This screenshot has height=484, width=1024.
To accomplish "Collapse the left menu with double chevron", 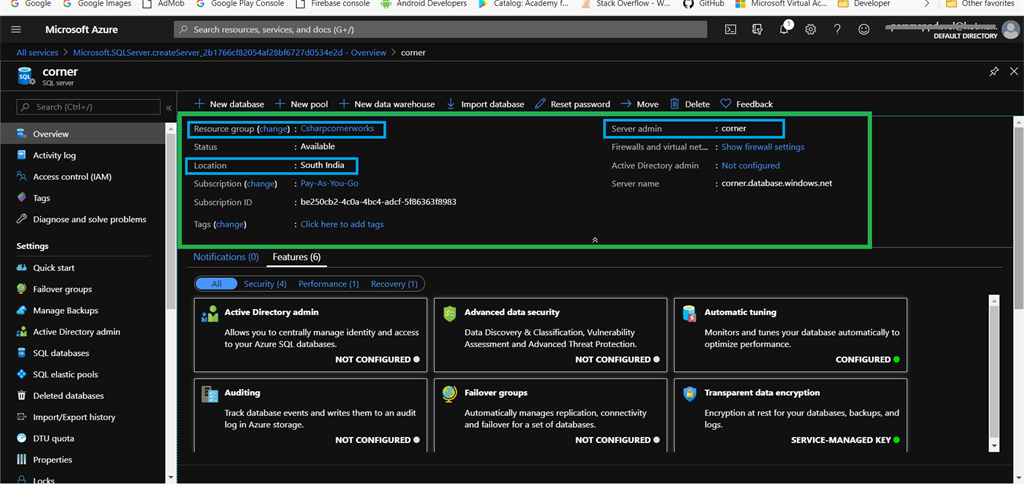I will [168, 107].
